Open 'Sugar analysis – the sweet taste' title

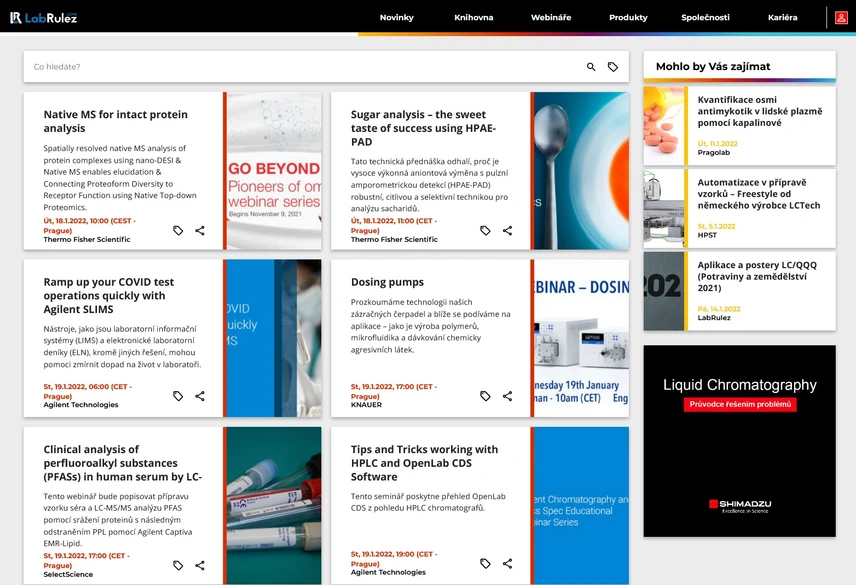423,128
